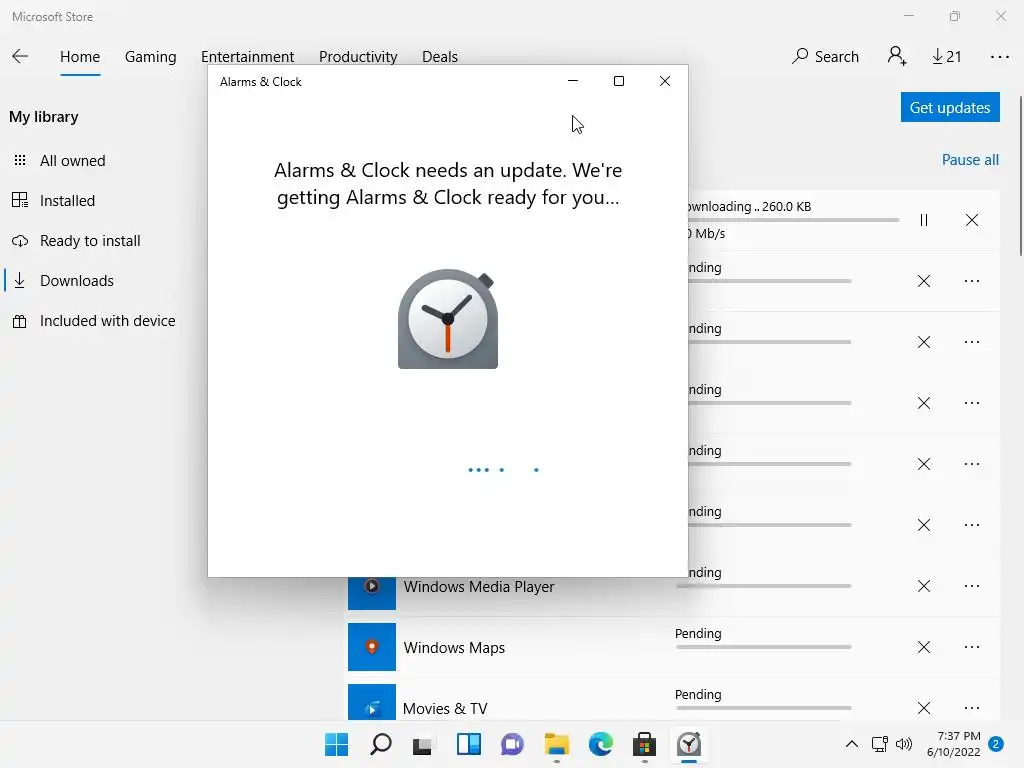
Task: Minimize the Alarms & Clock window
Action: pyautogui.click(x=573, y=81)
